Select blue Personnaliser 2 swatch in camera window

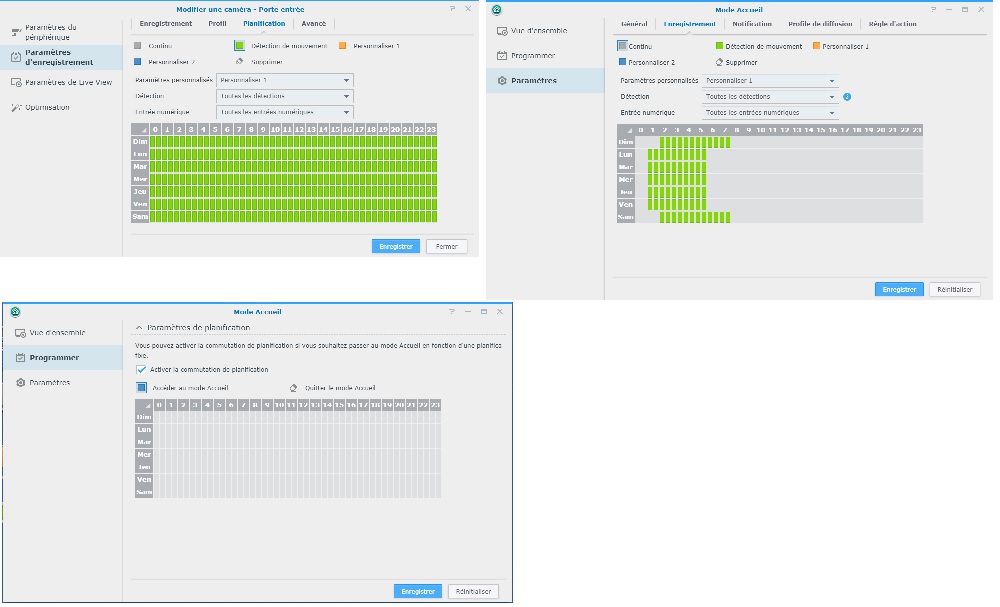coord(138,62)
